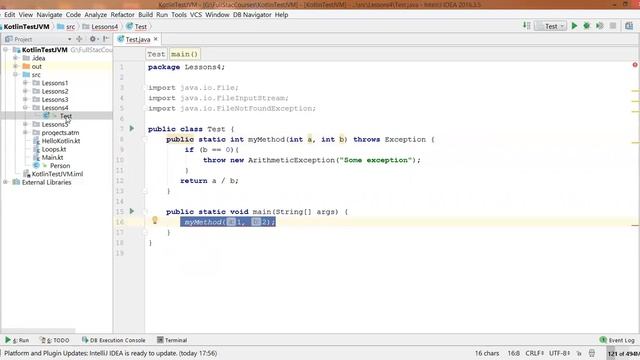Select Main.kt in project tree

click(52, 157)
